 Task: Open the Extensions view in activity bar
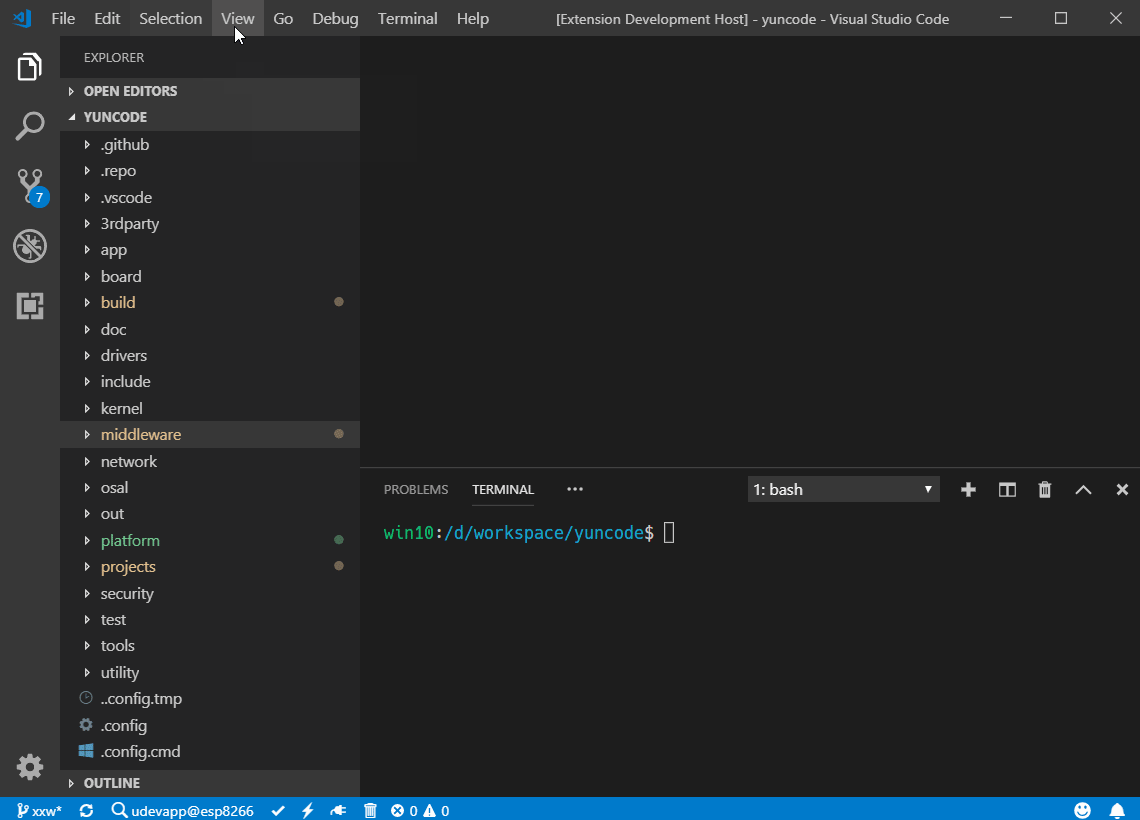(x=30, y=306)
